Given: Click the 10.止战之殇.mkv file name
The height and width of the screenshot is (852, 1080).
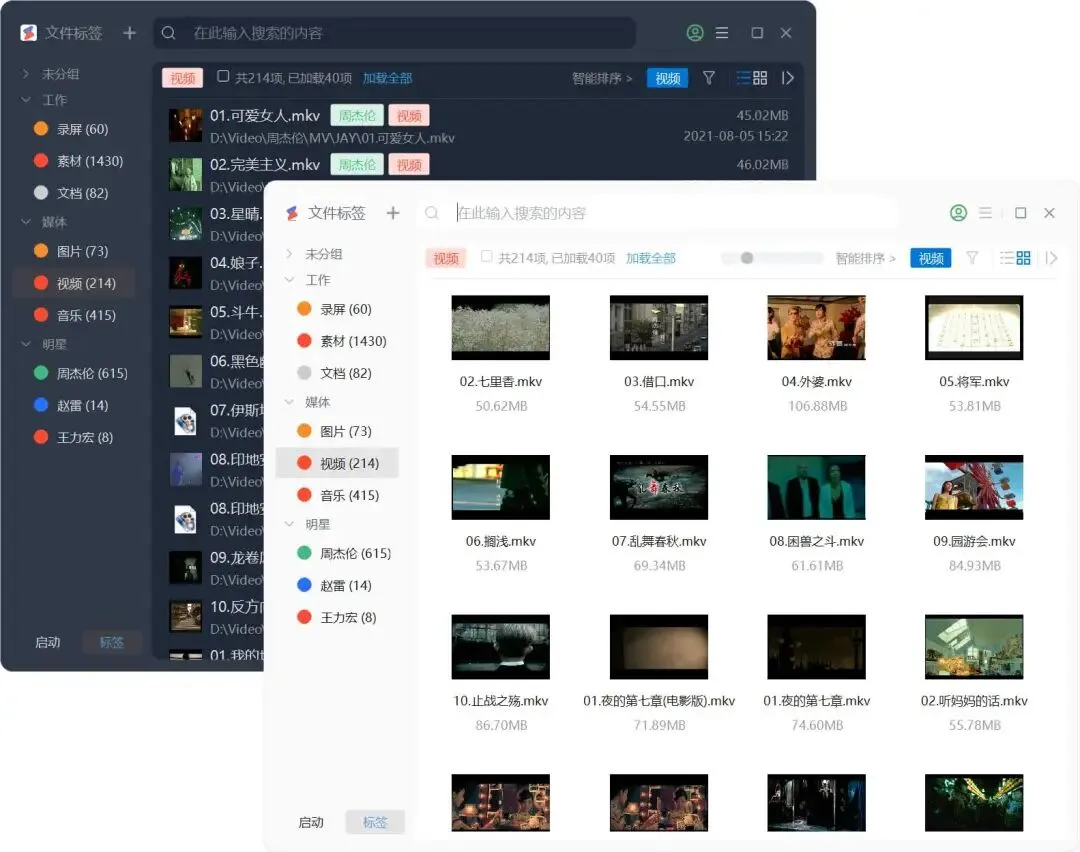Looking at the screenshot, I should [501, 701].
